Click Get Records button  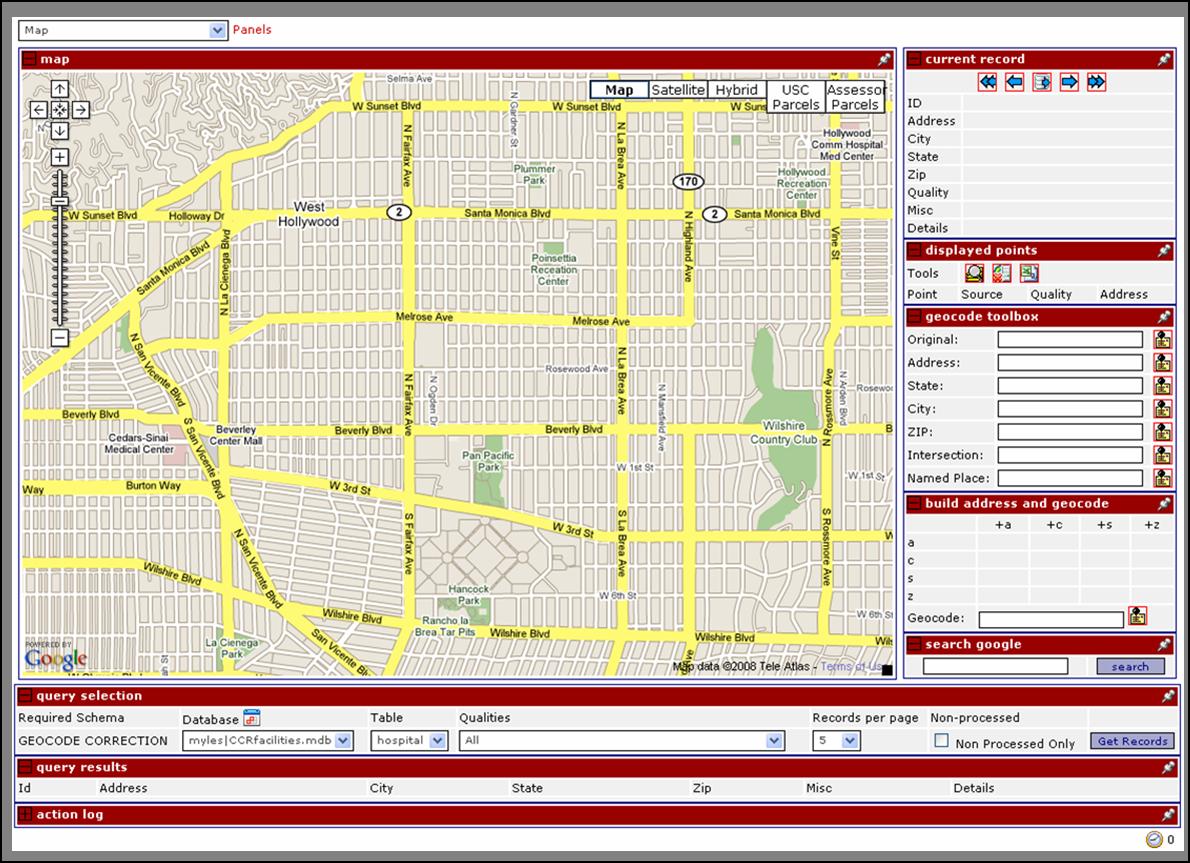[x=1132, y=741]
